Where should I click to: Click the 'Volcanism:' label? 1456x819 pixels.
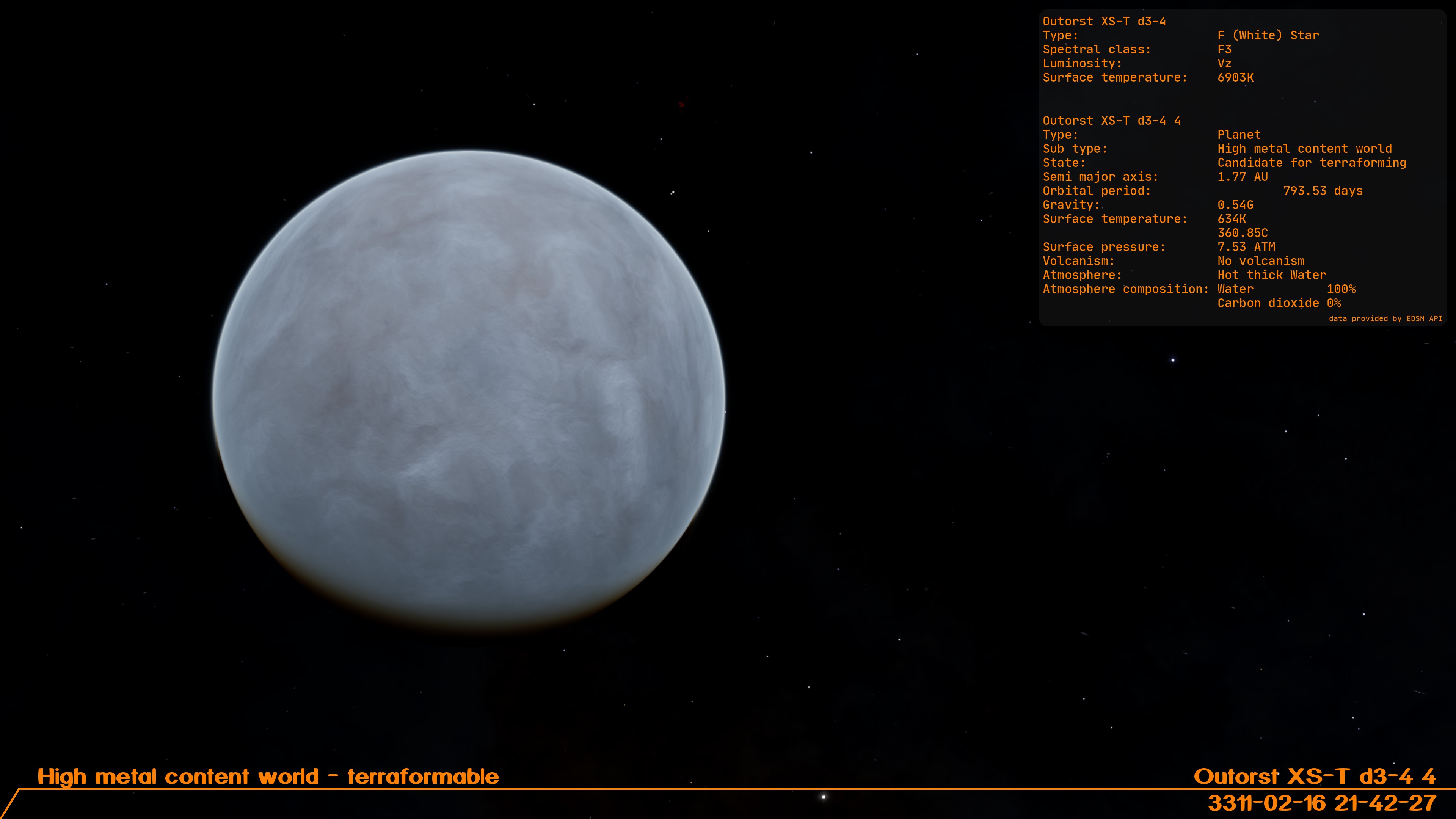click(x=1078, y=261)
